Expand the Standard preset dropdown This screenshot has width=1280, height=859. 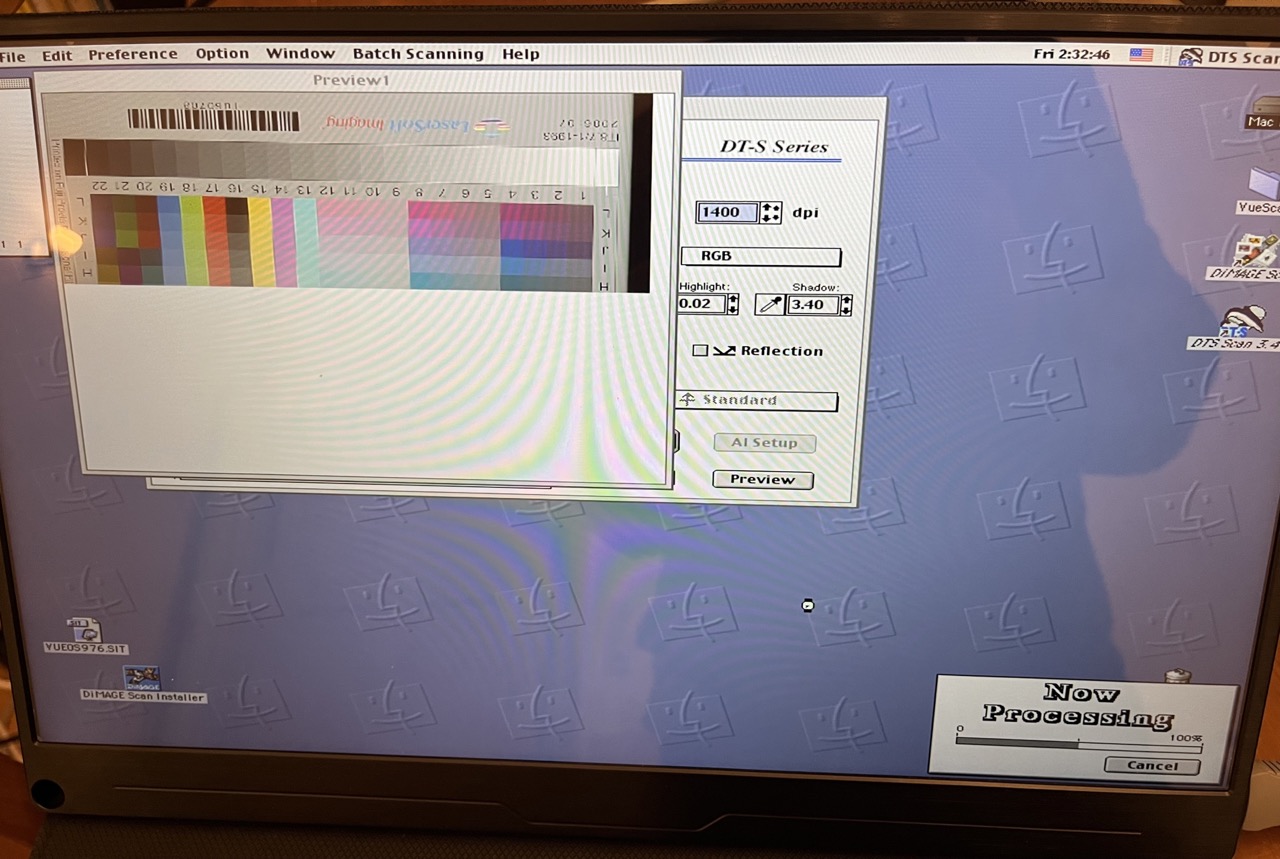pyautogui.click(x=757, y=401)
